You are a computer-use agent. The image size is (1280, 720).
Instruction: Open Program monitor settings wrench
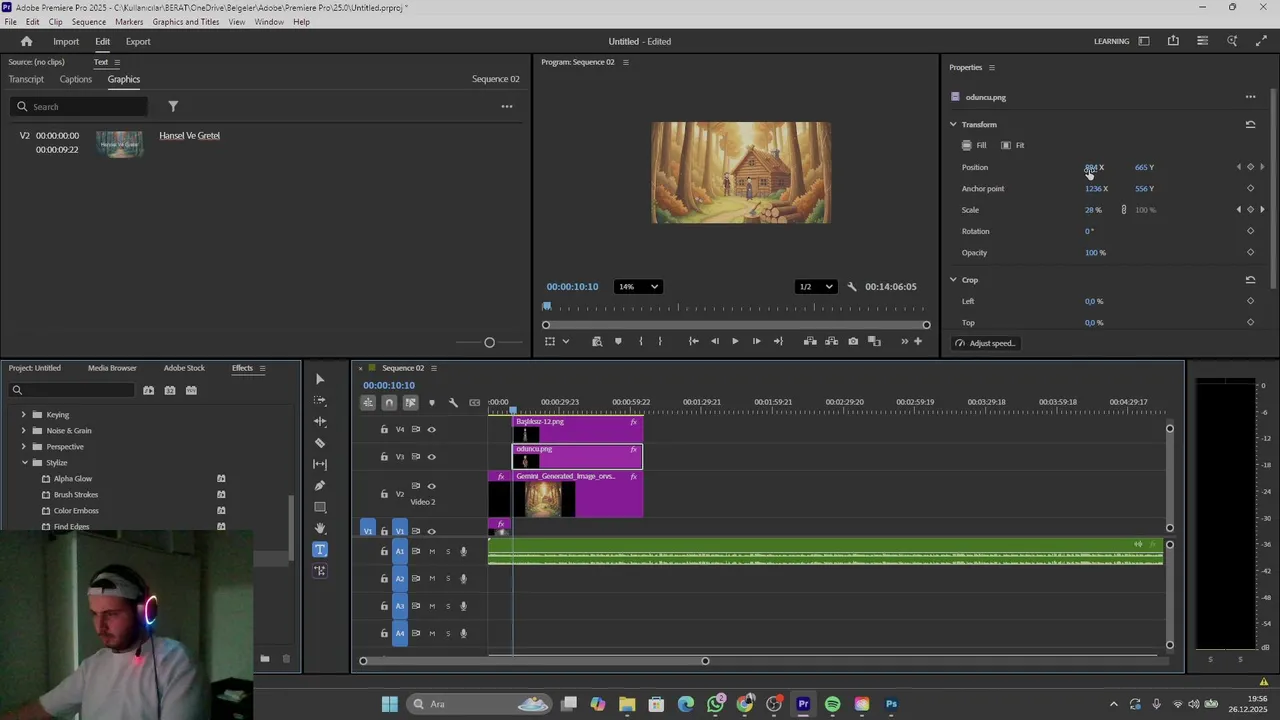click(x=852, y=287)
